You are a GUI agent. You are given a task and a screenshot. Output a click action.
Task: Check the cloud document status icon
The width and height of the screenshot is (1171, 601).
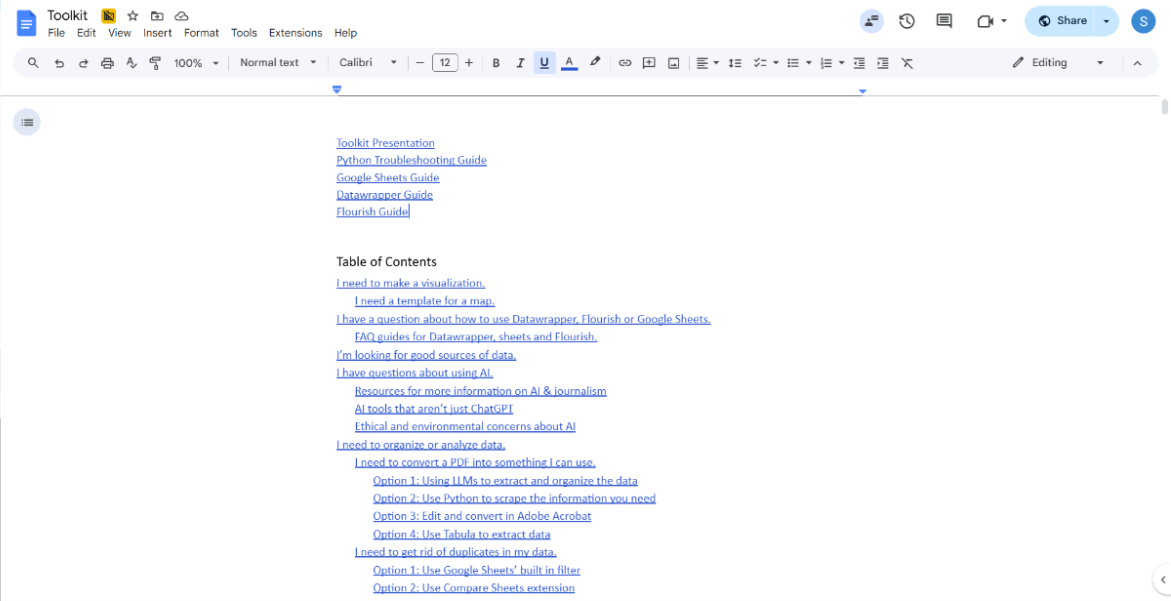tap(181, 16)
